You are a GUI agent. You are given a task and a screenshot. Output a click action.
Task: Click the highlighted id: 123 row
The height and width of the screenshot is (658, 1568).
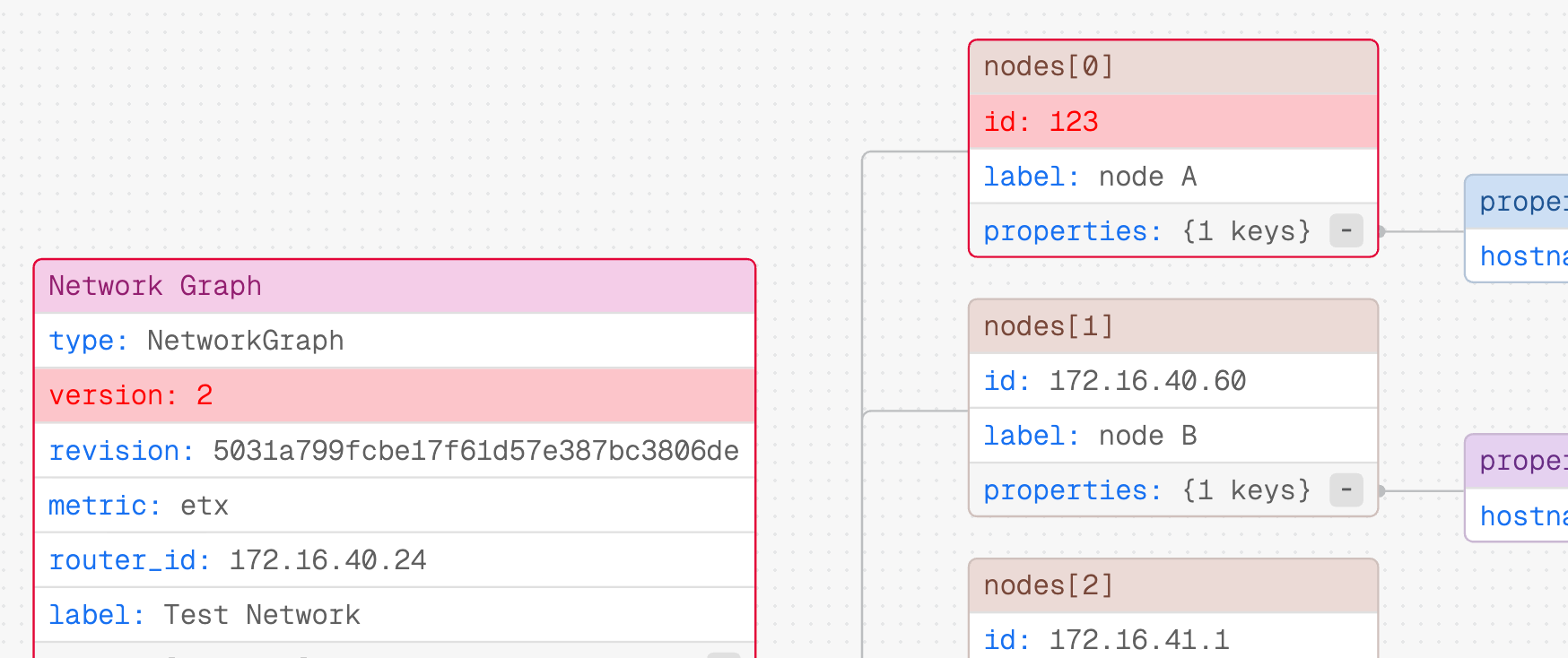(x=1172, y=122)
